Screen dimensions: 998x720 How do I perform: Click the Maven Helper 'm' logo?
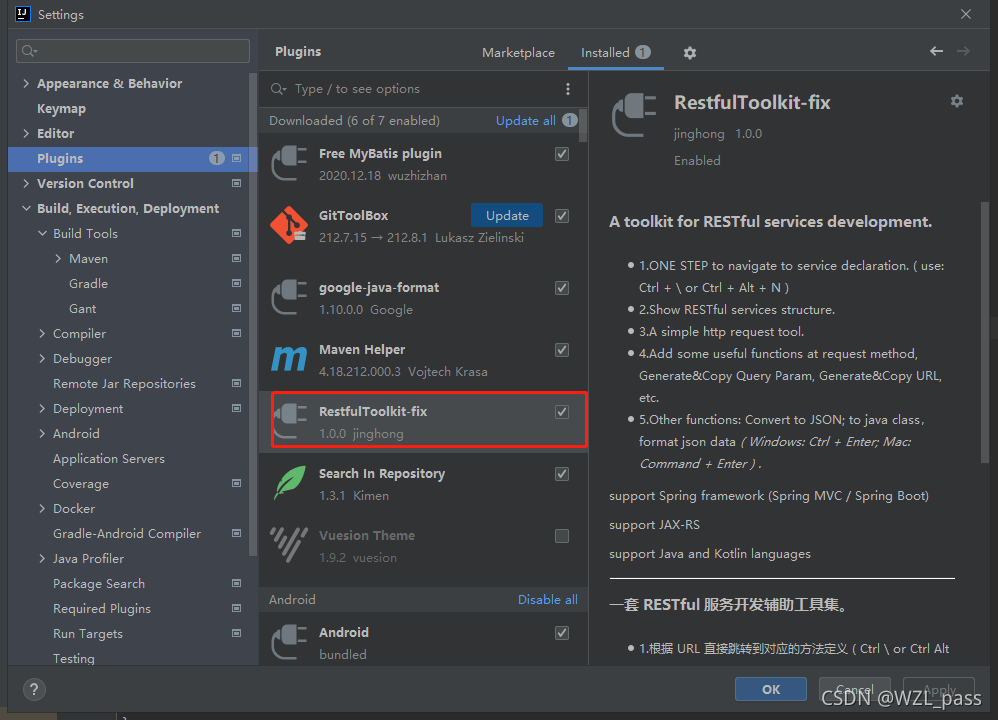290,360
